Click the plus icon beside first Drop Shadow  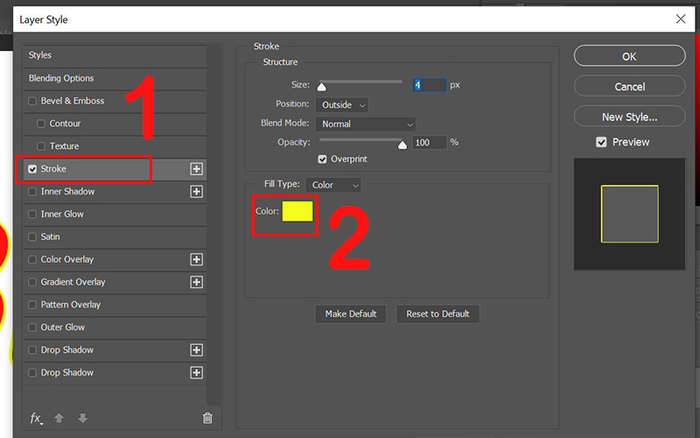(x=196, y=350)
